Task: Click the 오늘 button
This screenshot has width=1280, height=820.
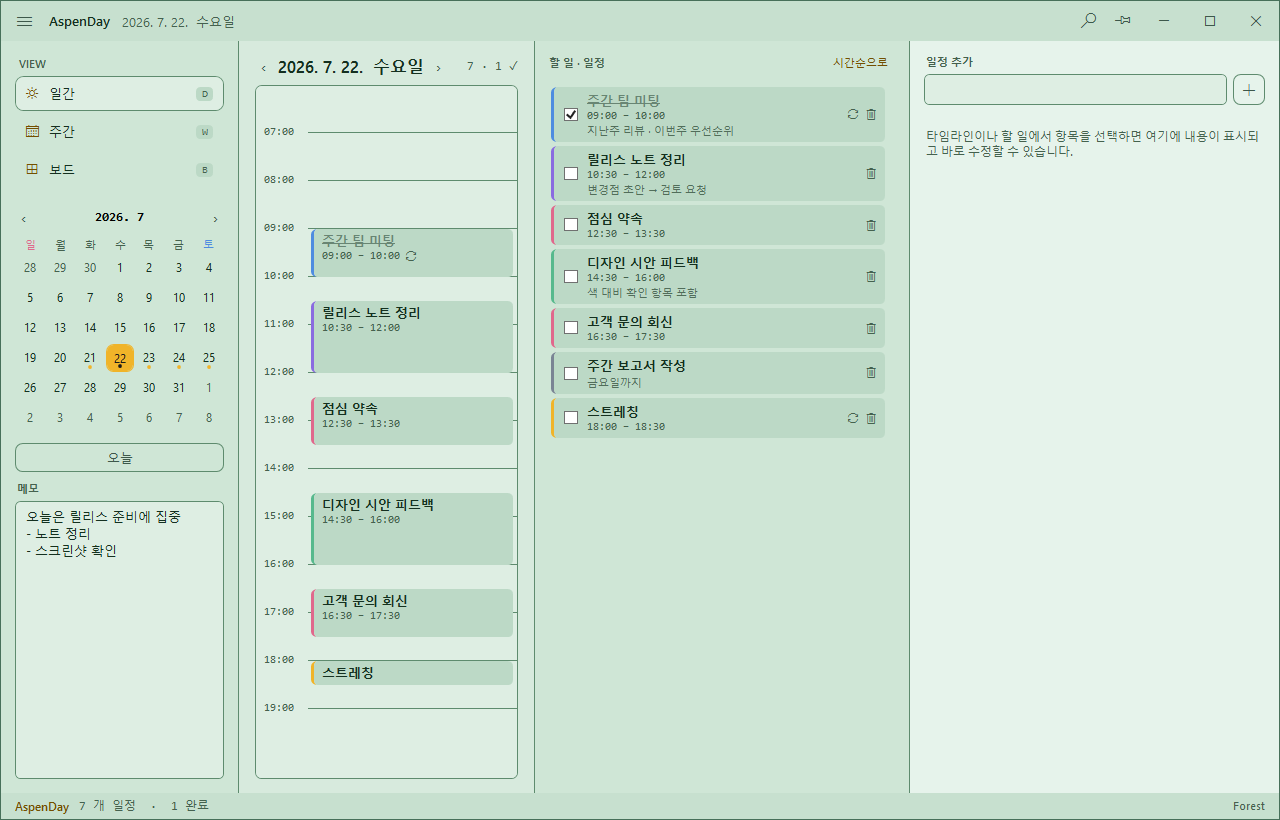Action: coord(119,457)
